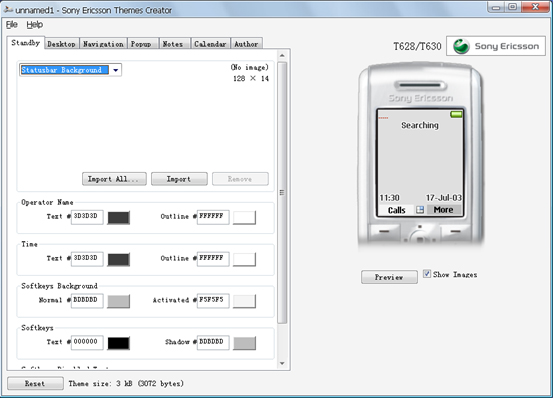
Task: Click the scrollbar down arrow
Action: tap(282, 363)
